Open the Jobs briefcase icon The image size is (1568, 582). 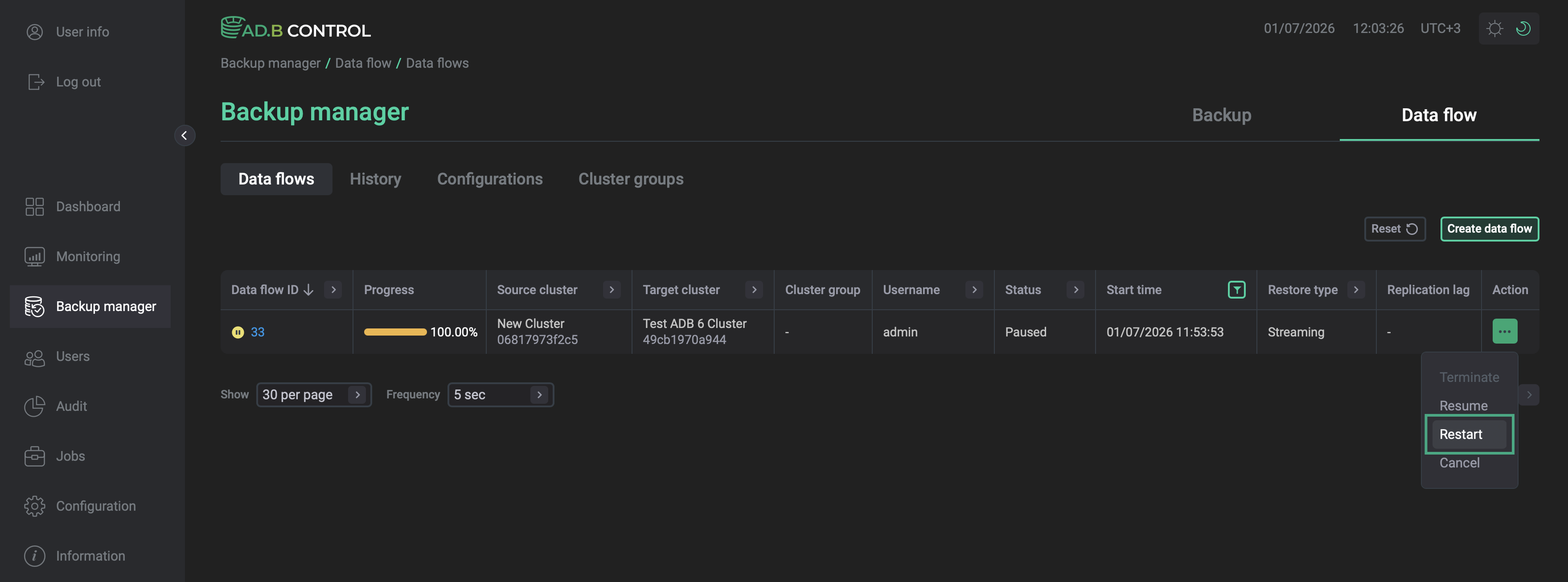tap(35, 456)
